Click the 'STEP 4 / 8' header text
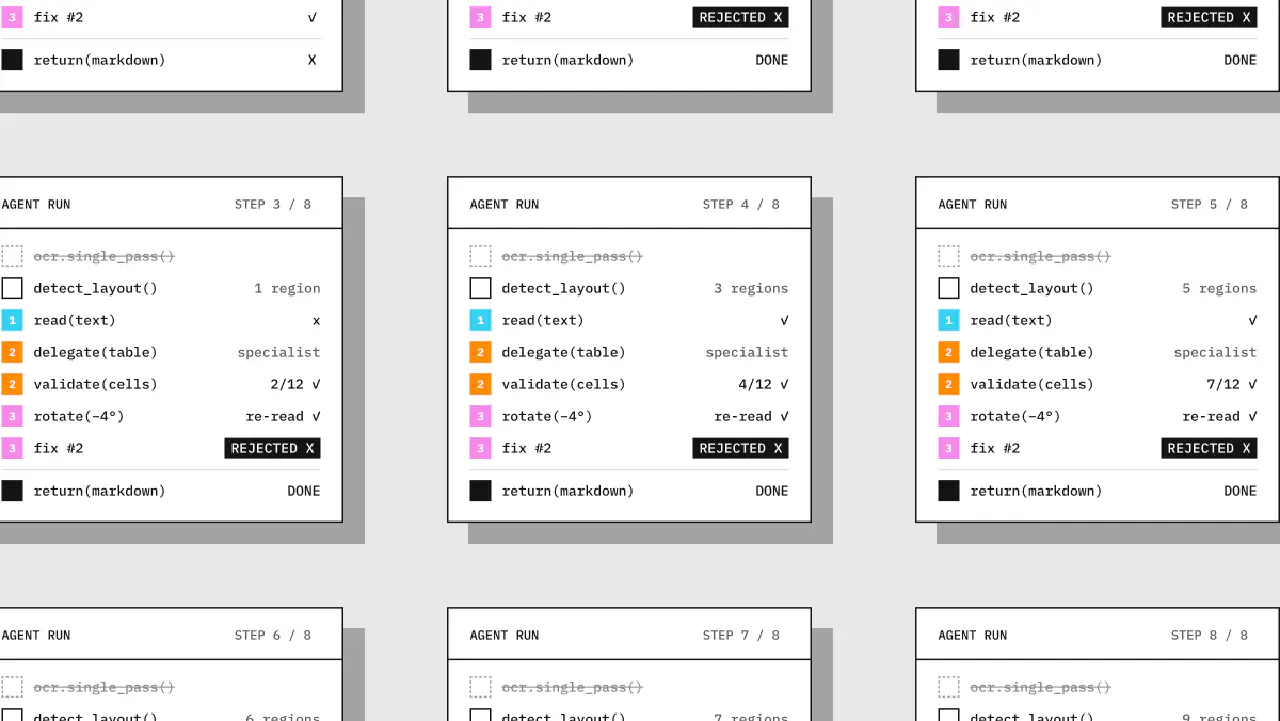 [741, 204]
